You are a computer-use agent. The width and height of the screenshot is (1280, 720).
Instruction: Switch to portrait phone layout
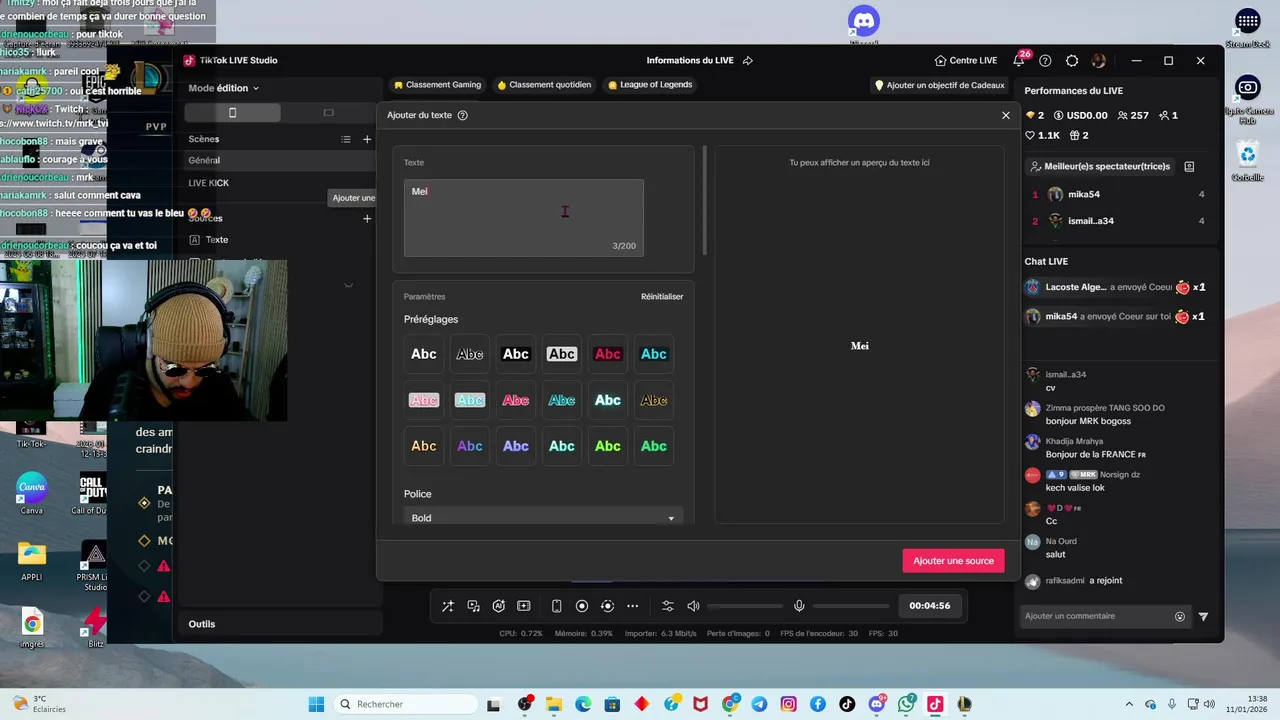tap(232, 113)
